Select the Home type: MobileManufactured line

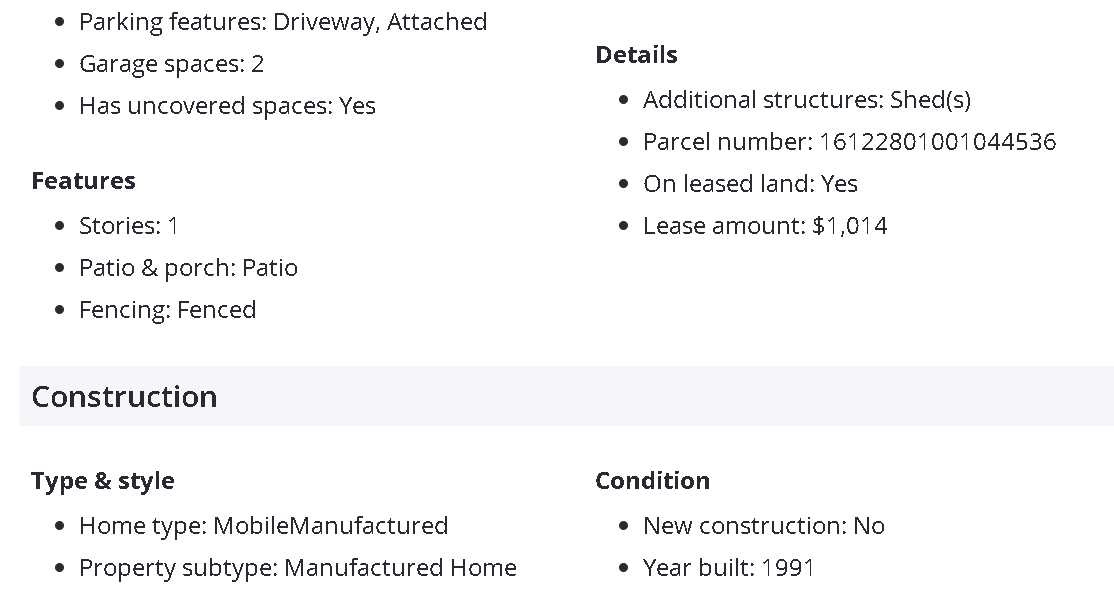point(263,526)
